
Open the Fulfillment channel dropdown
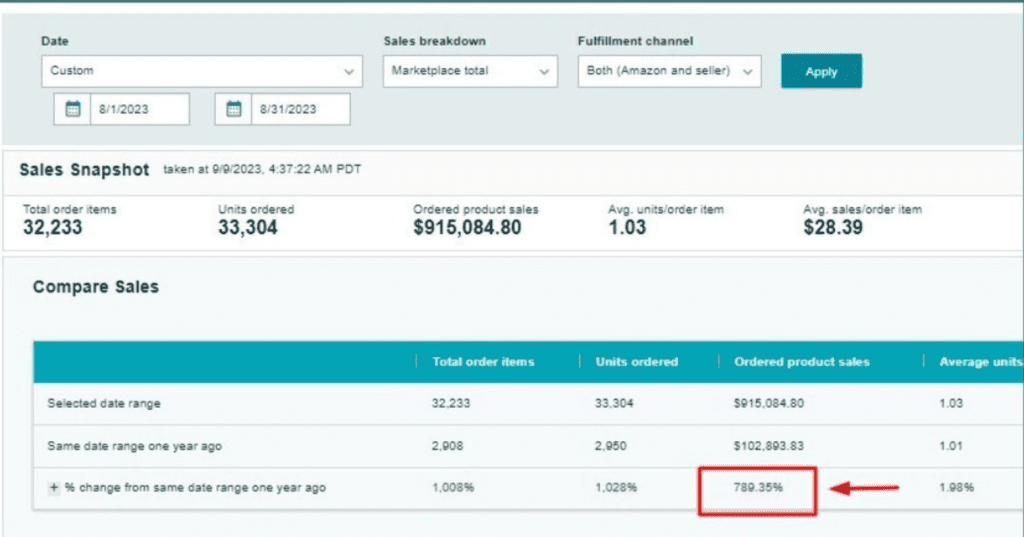pyautogui.click(x=669, y=71)
